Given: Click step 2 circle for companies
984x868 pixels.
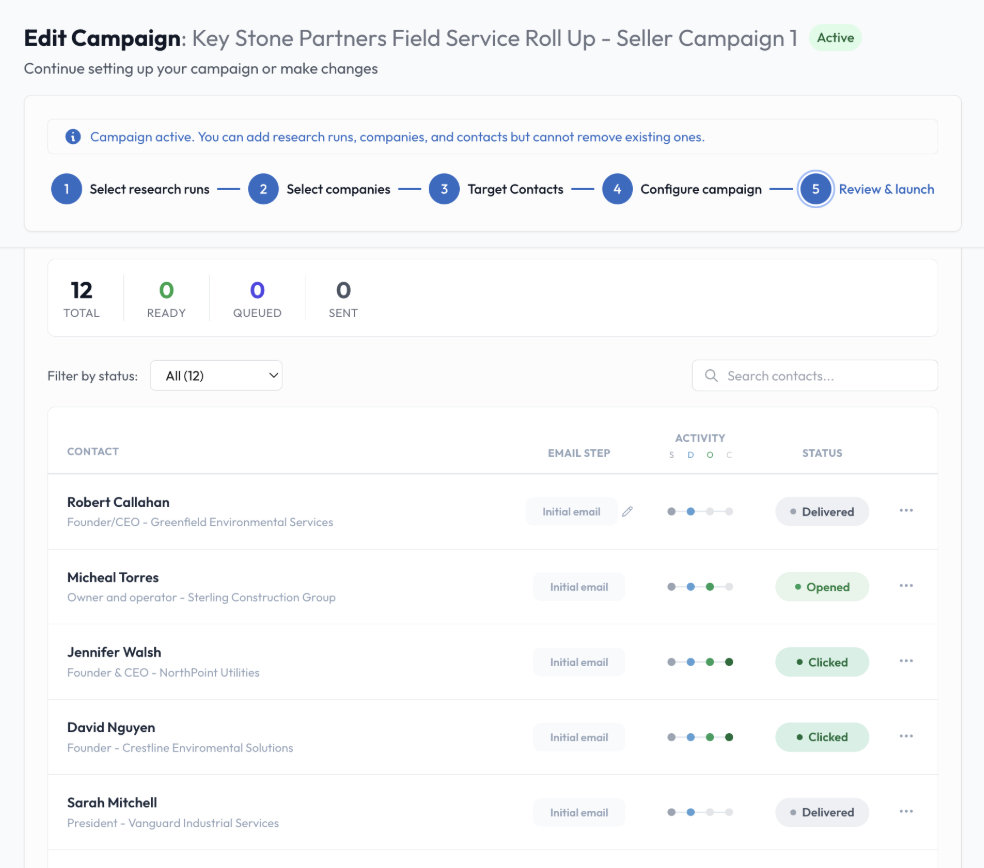Looking at the screenshot, I should (264, 189).
